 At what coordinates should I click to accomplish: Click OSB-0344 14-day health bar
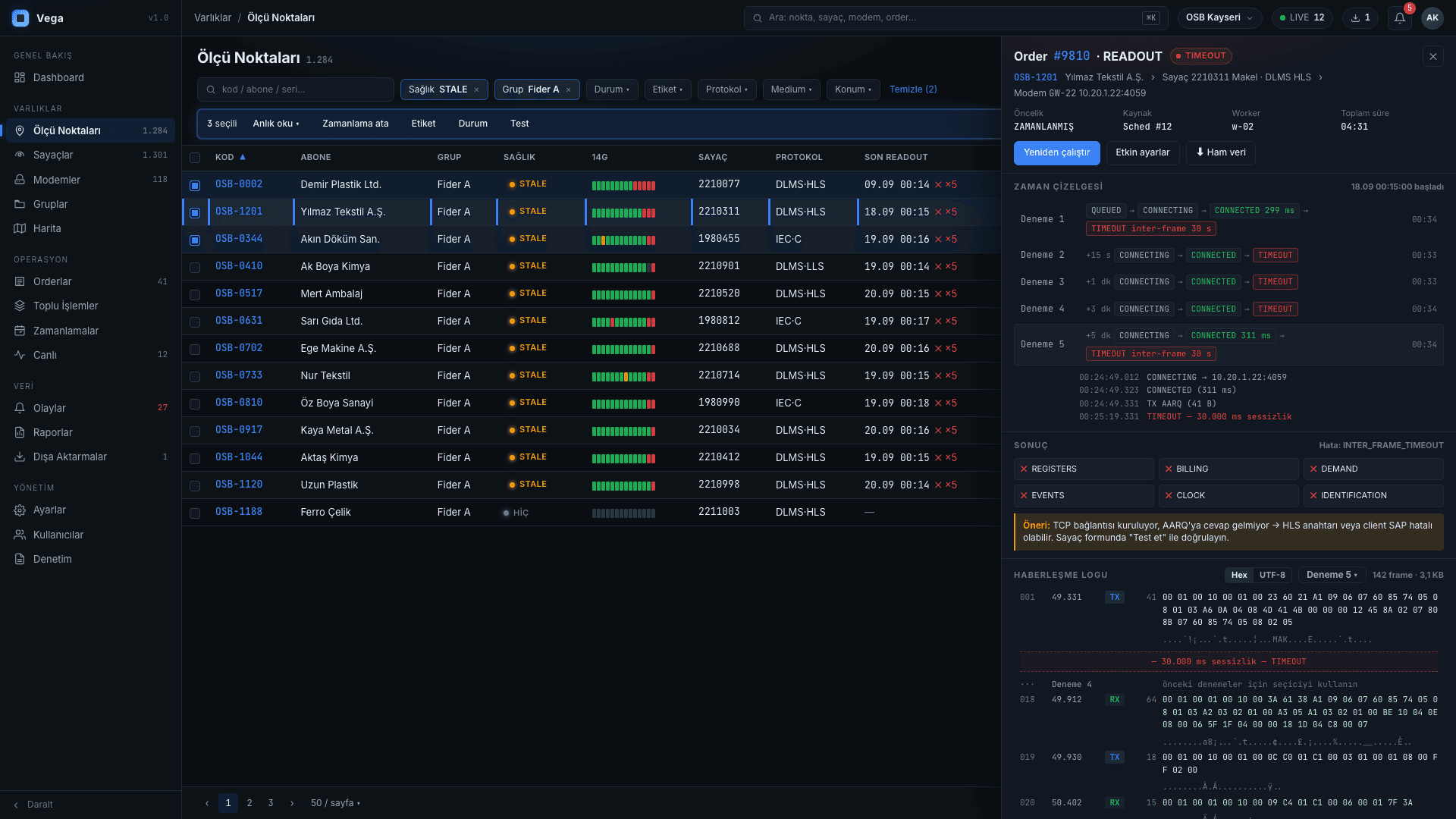[x=623, y=240]
